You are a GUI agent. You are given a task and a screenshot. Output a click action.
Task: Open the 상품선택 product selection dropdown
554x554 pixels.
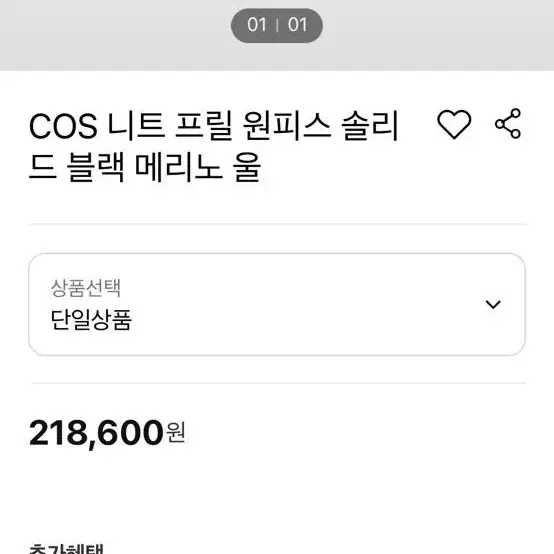pos(277,304)
